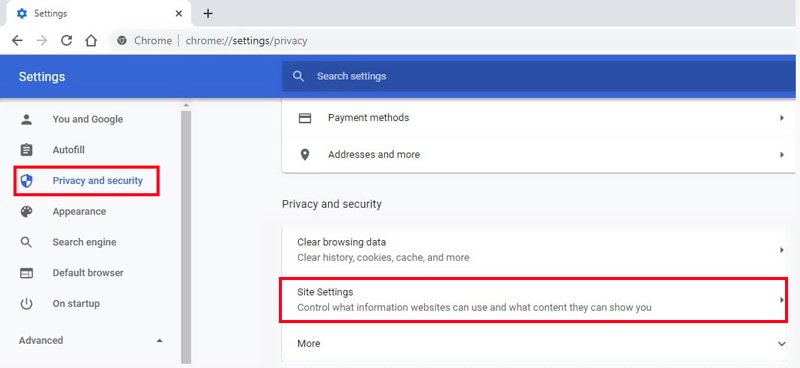800x368 pixels.
Task: Click the gear favicon on the Settings tab
Action: [x=22, y=13]
